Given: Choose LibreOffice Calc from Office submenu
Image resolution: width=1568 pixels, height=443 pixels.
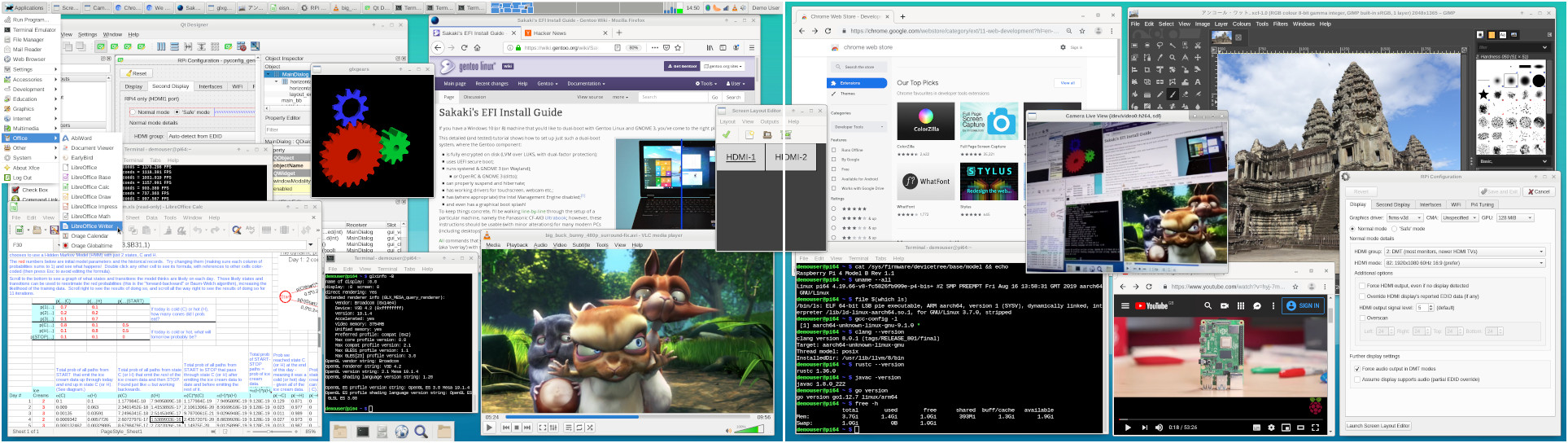Looking at the screenshot, I should click(x=90, y=187).
